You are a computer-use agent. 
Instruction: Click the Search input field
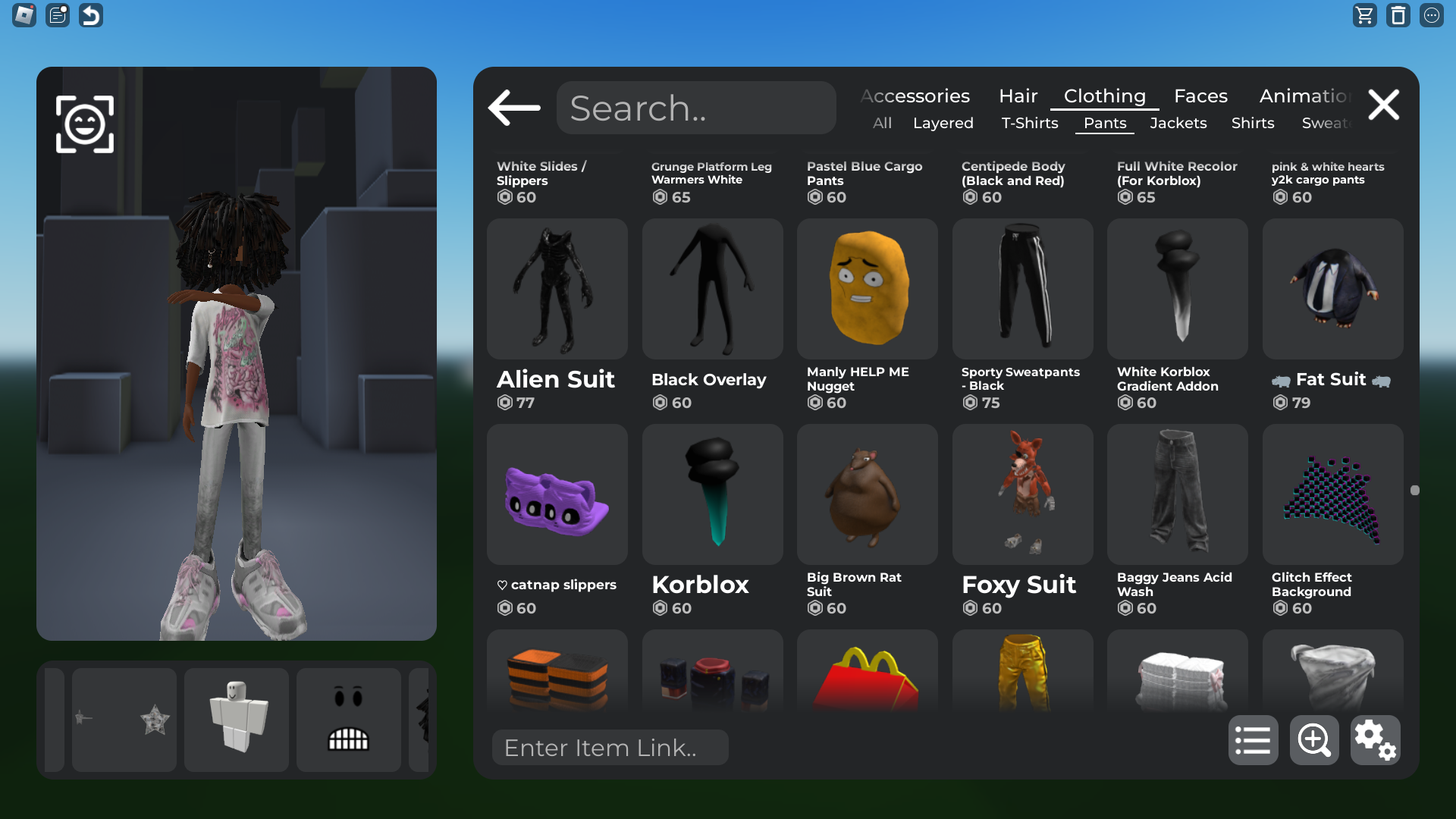(695, 108)
